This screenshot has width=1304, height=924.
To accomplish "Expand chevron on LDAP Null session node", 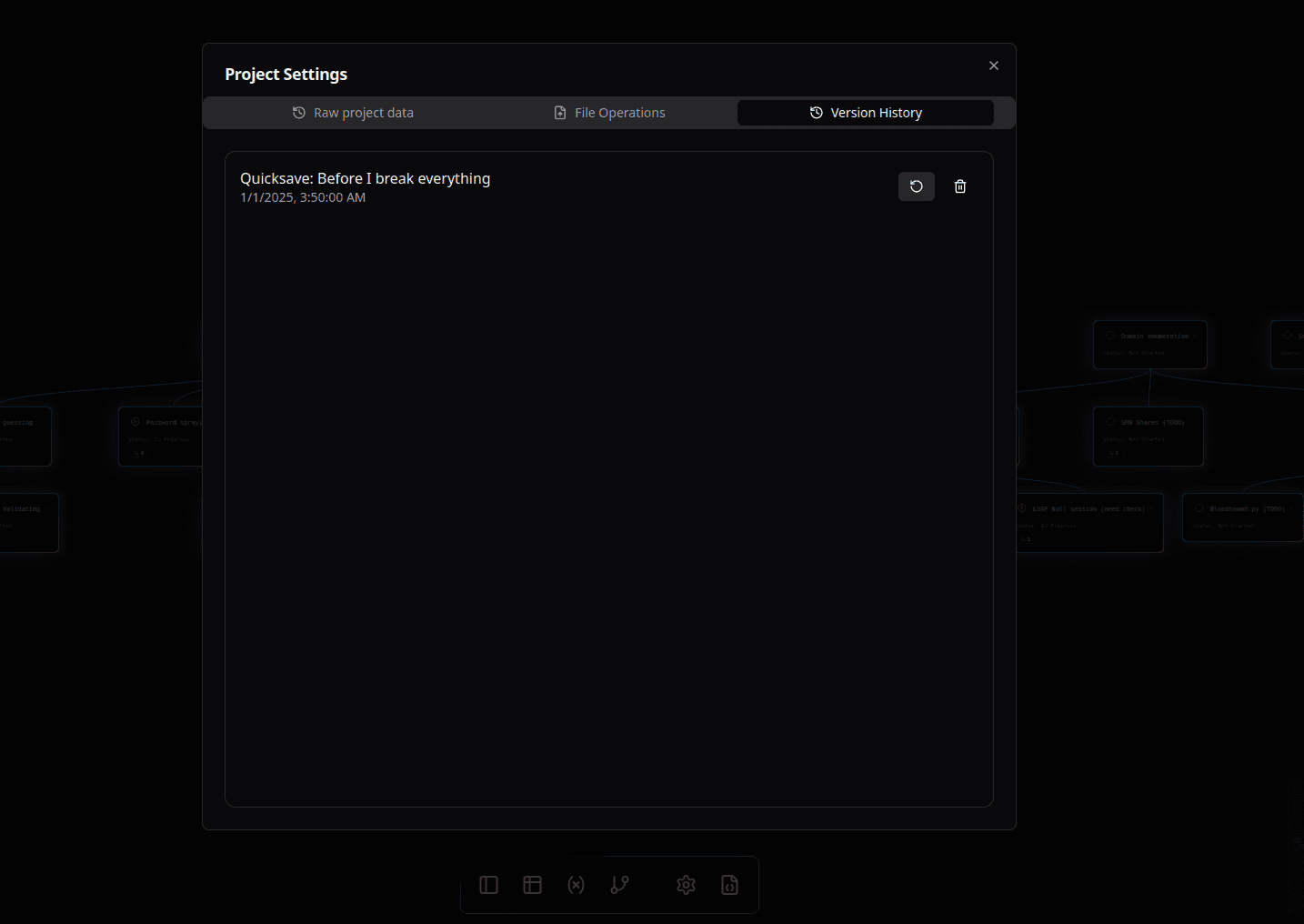I will click(1151, 508).
